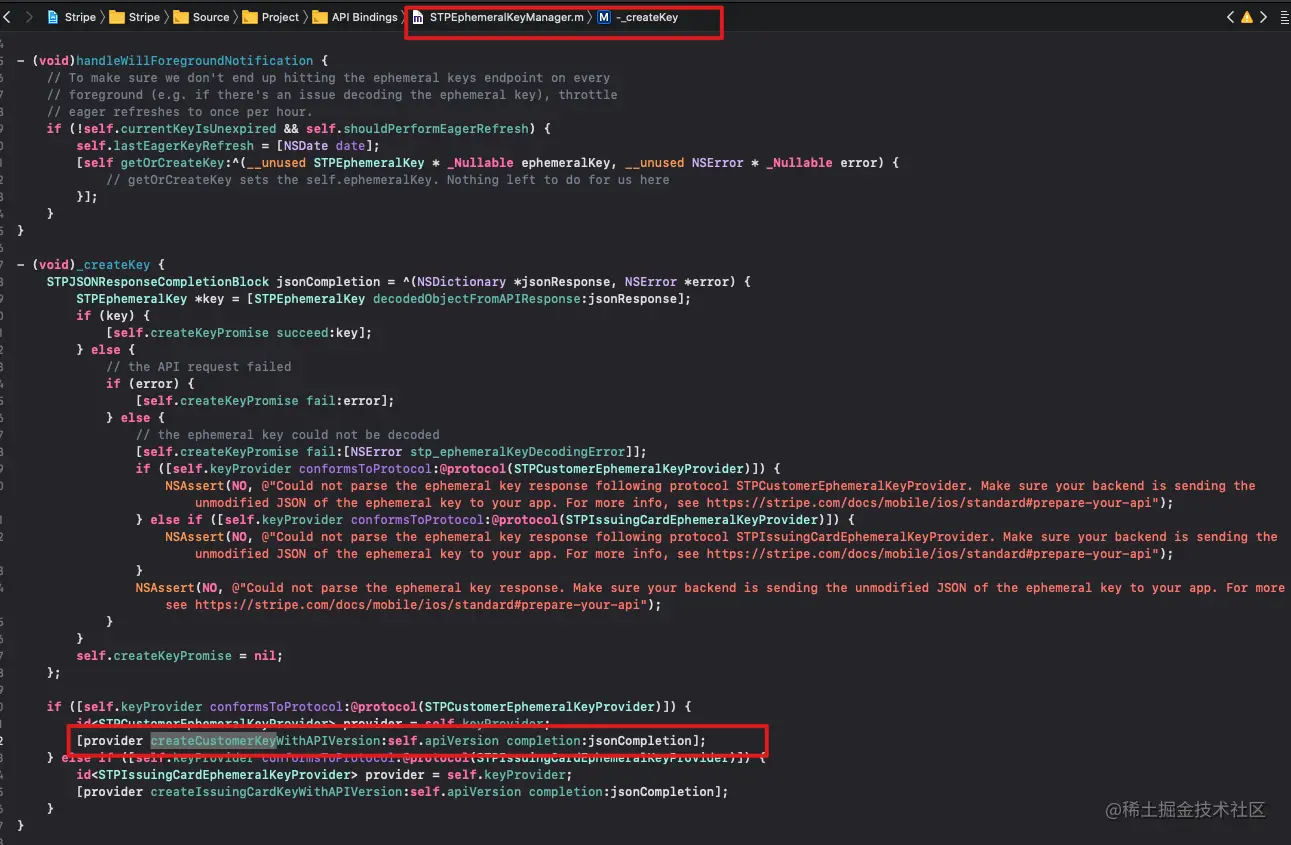This screenshot has width=1291, height=845.
Task: Click the comment "the ephemeral key could not be decoded"
Action: [287, 434]
